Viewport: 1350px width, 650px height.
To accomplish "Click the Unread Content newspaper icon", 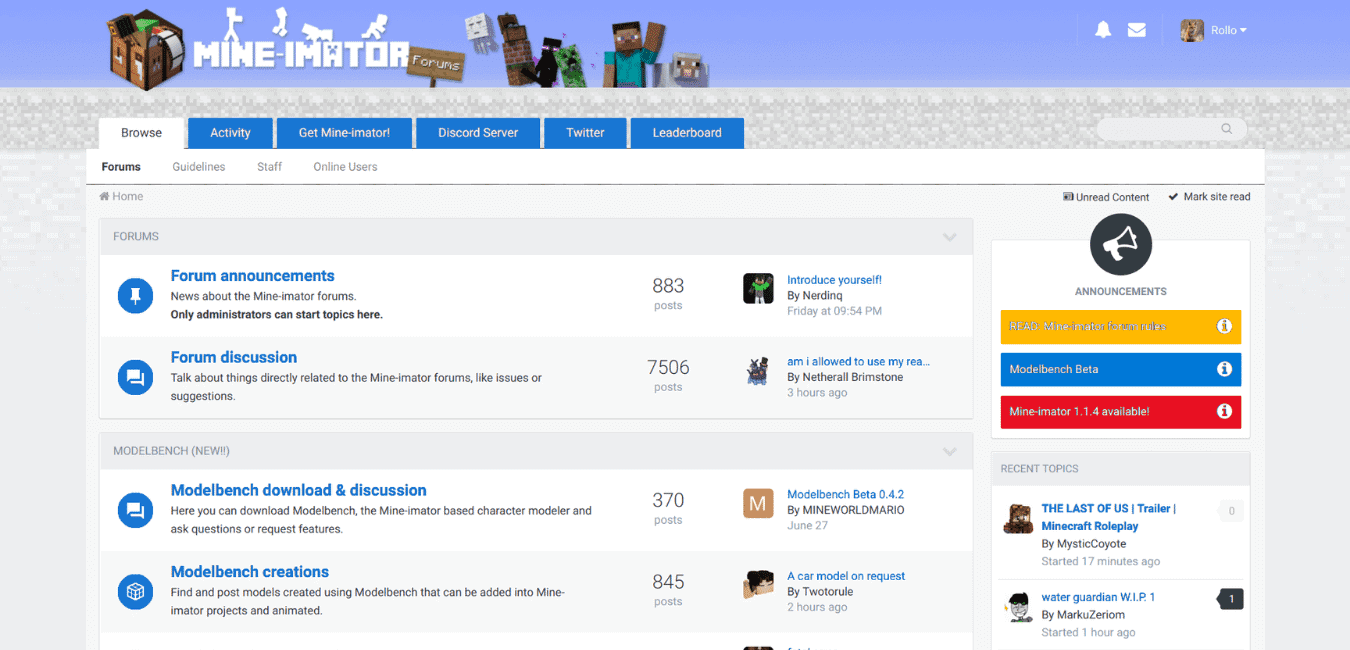I will tap(1068, 197).
